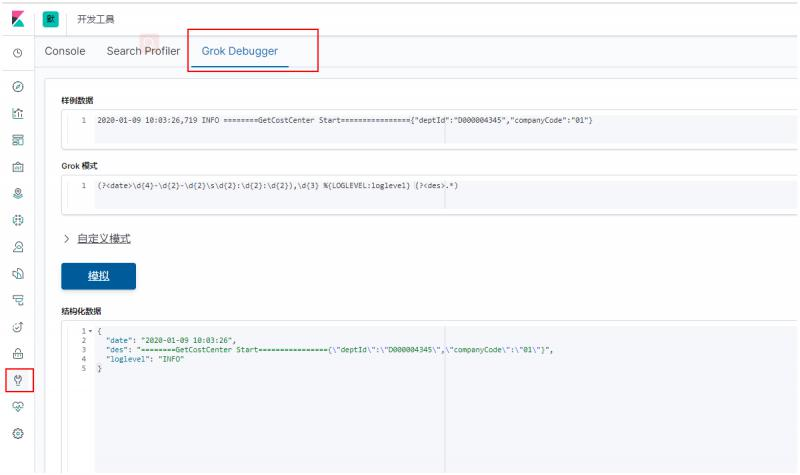Switch to the Search Profiler tab
This screenshot has width=800, height=475.
[143, 51]
